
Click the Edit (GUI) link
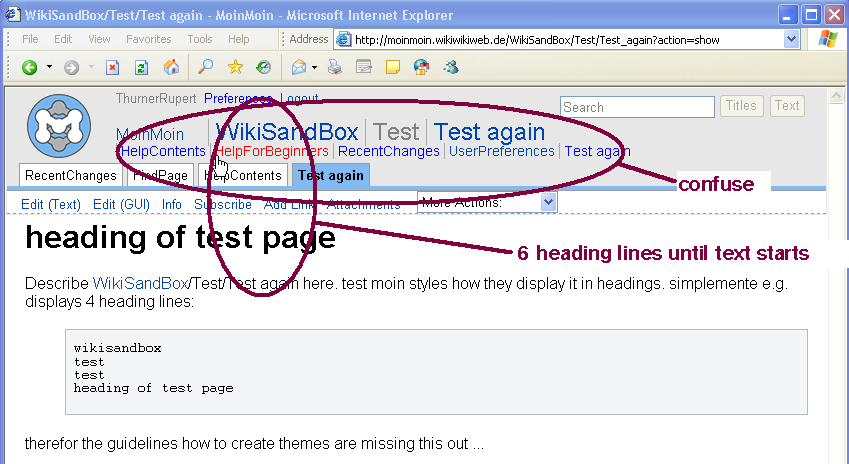pyautogui.click(x=121, y=205)
